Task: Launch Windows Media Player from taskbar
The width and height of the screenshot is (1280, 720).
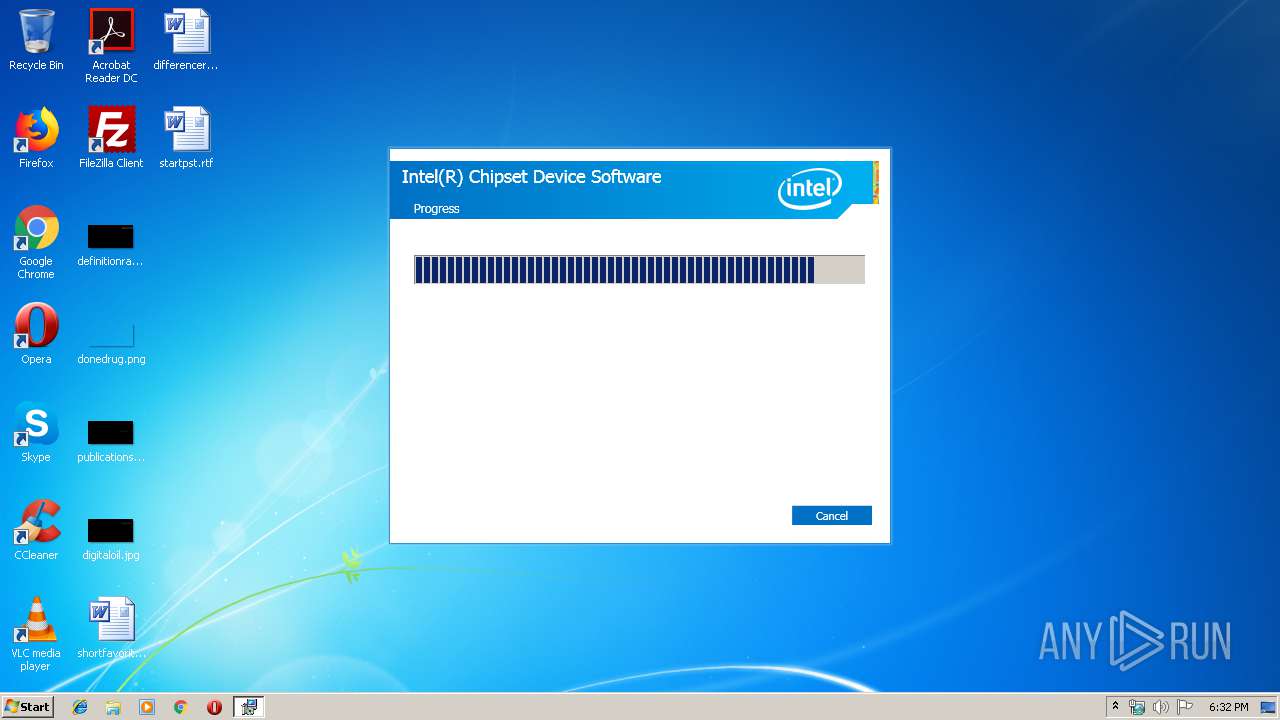Action: [147, 707]
